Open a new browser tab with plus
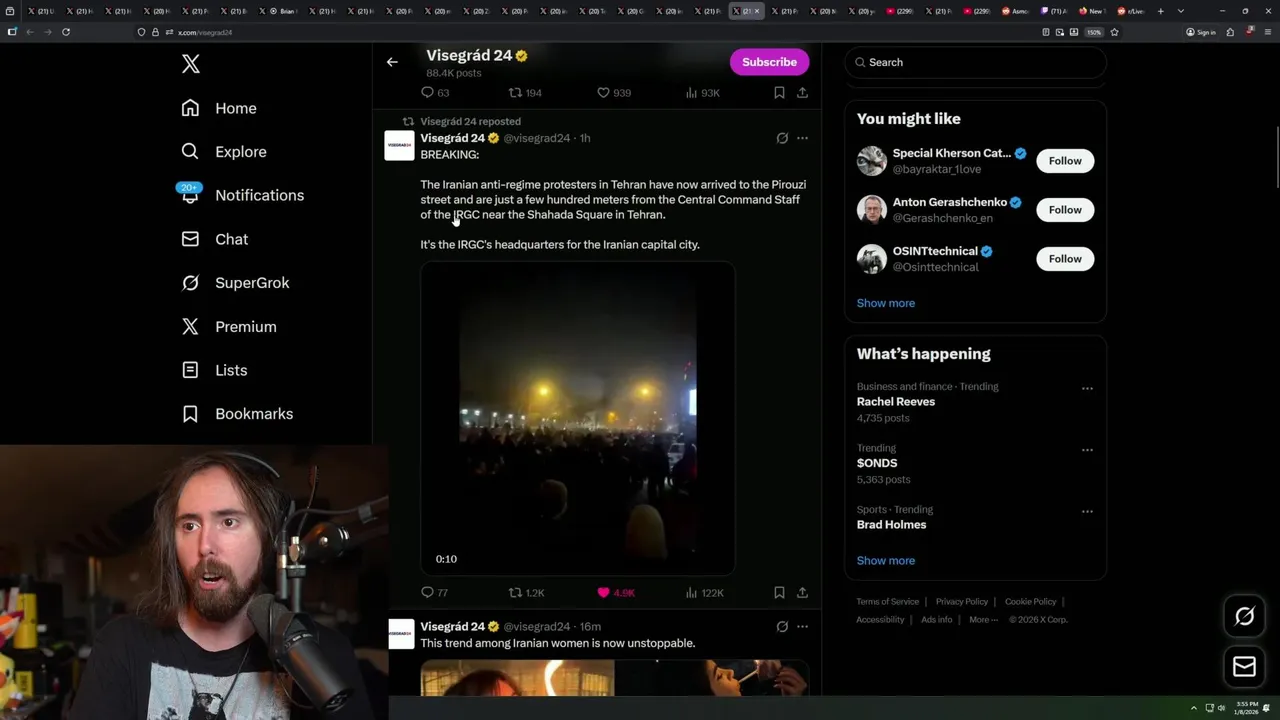Image resolution: width=1280 pixels, height=720 pixels. [1161, 11]
